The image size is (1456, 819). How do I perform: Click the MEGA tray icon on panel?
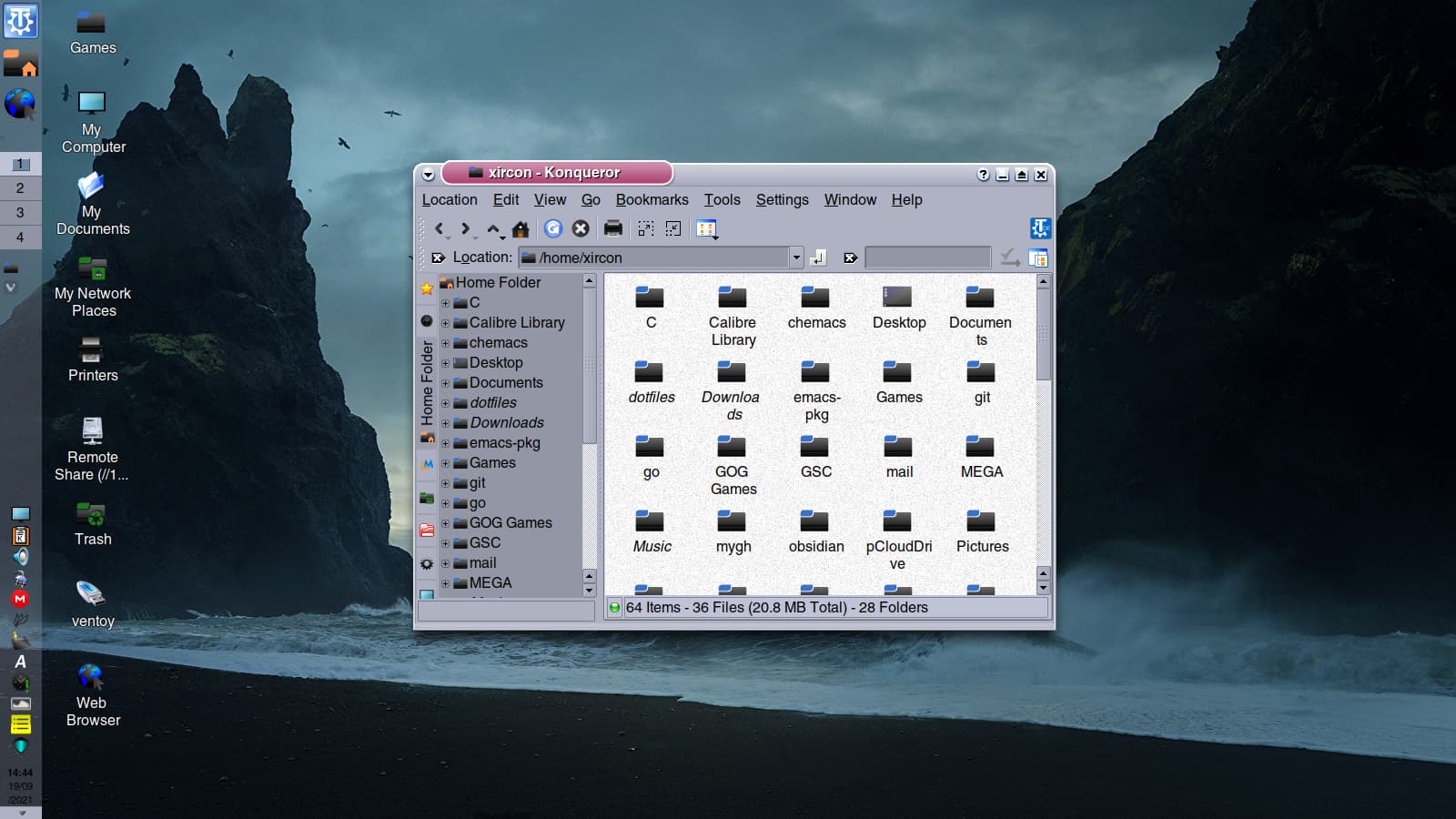tap(20, 599)
